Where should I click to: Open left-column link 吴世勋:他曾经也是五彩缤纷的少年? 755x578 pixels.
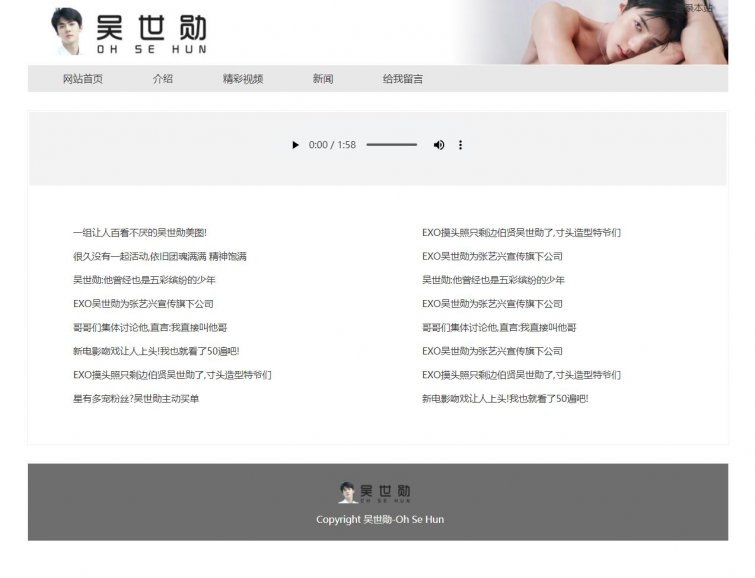click(144, 280)
